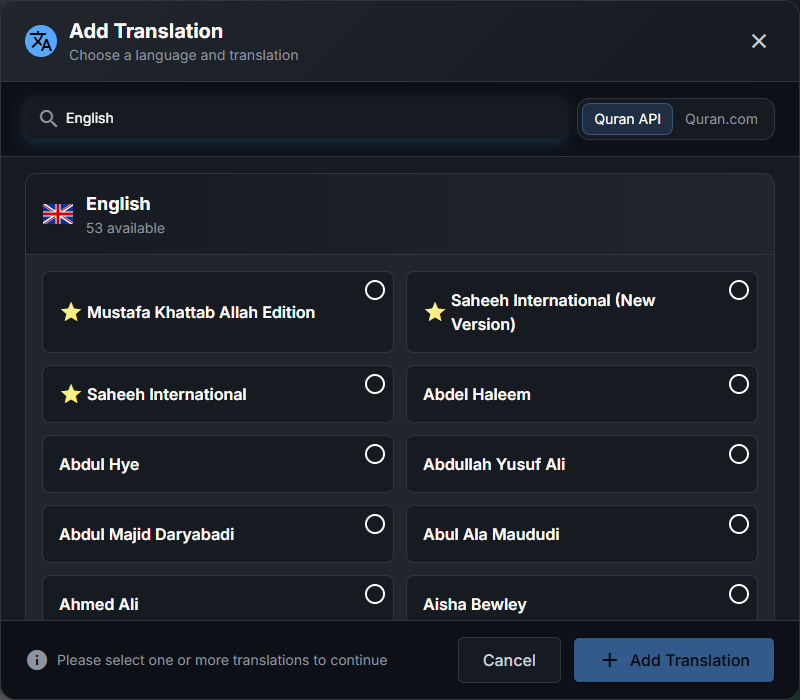Switch to the Quran.com source tab

(x=721, y=119)
